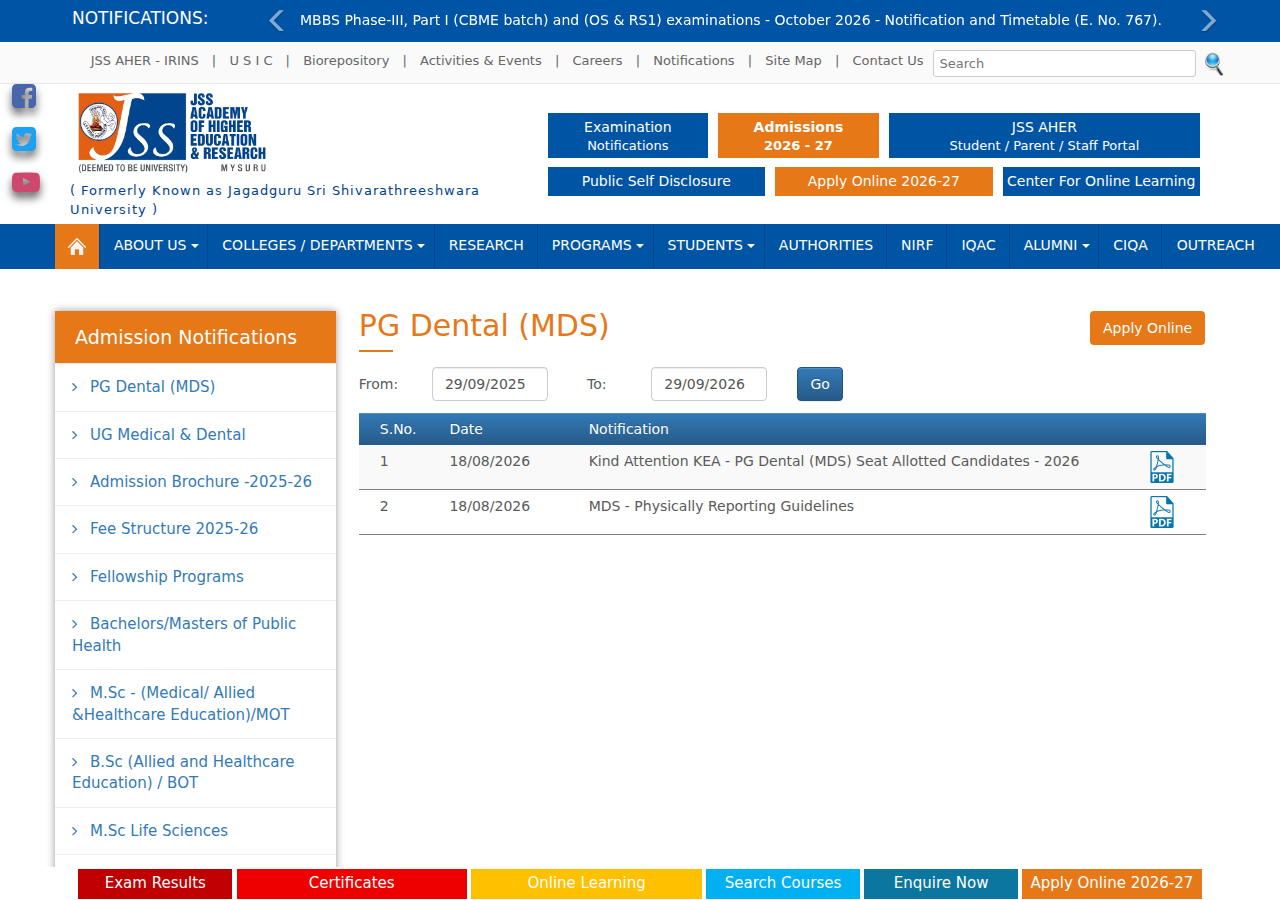Click the Enquire Now footer button
This screenshot has width=1280, height=900.
941,884
